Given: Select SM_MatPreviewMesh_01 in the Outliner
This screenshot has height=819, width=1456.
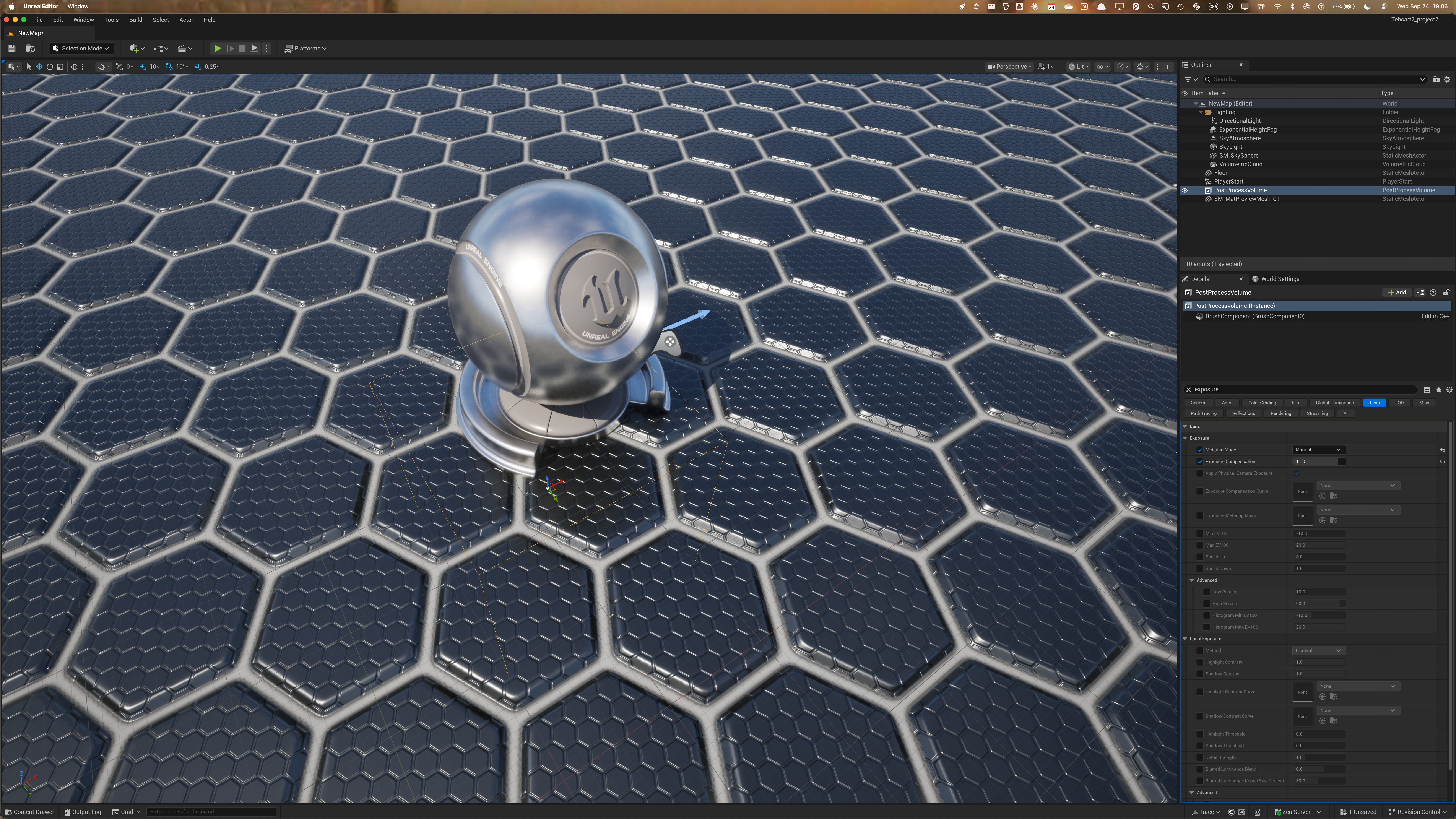Looking at the screenshot, I should click(x=1246, y=199).
